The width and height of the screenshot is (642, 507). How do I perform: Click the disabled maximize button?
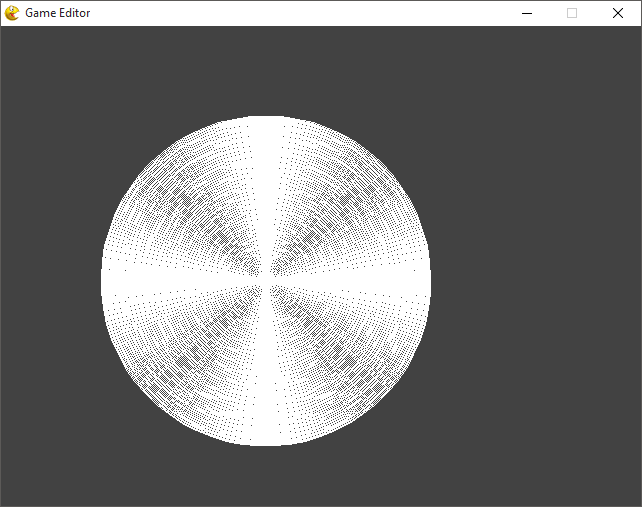572,14
